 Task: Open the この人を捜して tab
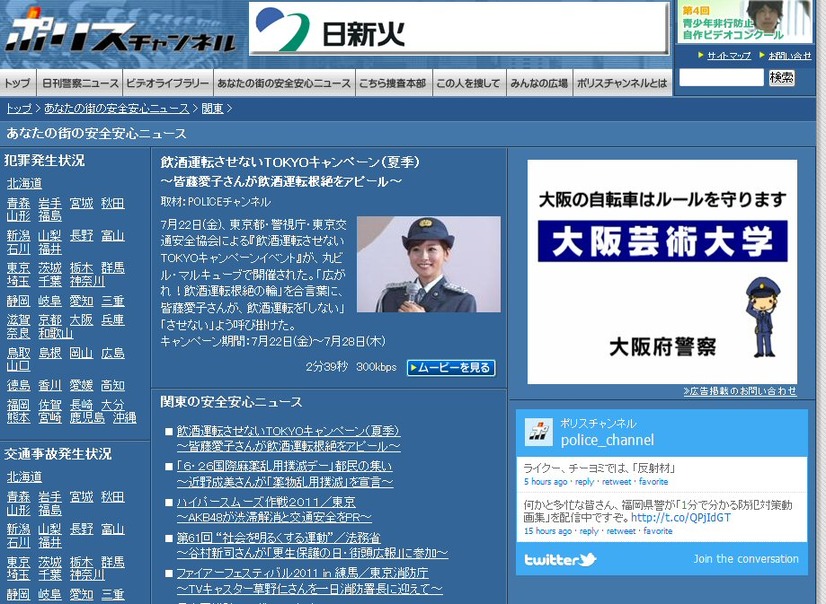pos(468,83)
